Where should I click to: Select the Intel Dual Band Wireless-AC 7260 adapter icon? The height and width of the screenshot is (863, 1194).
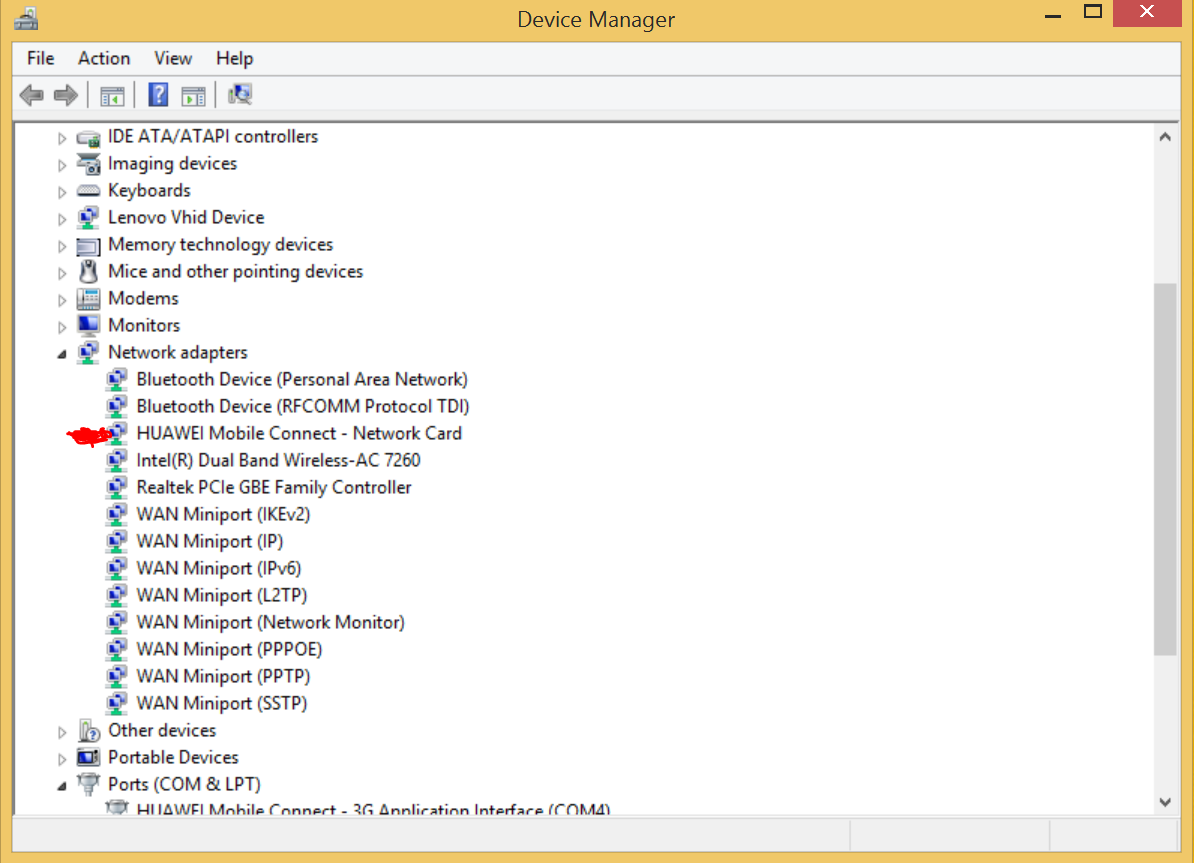point(117,460)
